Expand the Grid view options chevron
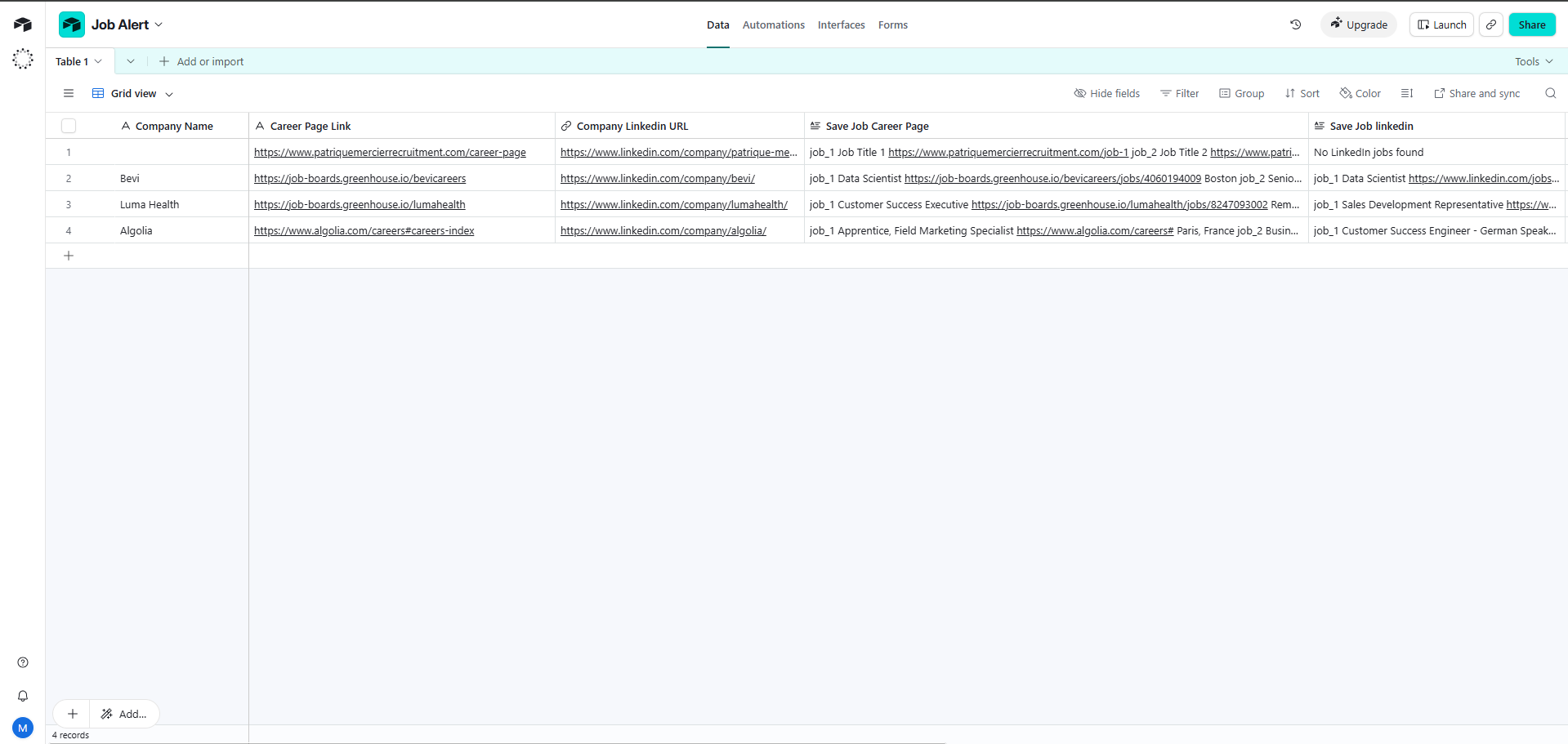This screenshot has height=744, width=1568. [169, 93]
